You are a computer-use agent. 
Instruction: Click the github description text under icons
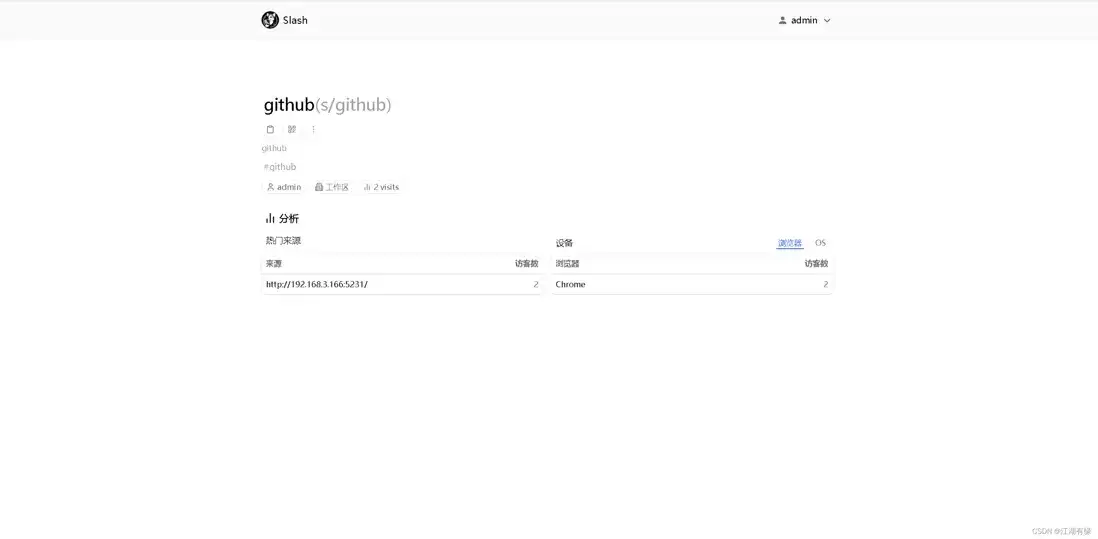[x=274, y=148]
